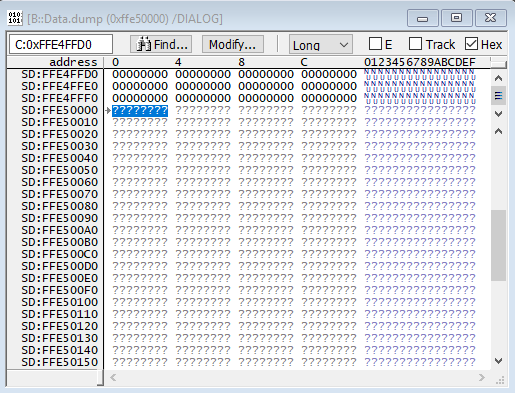Select address row SD:FFE500F0
The image size is (515, 393).
pos(60,290)
